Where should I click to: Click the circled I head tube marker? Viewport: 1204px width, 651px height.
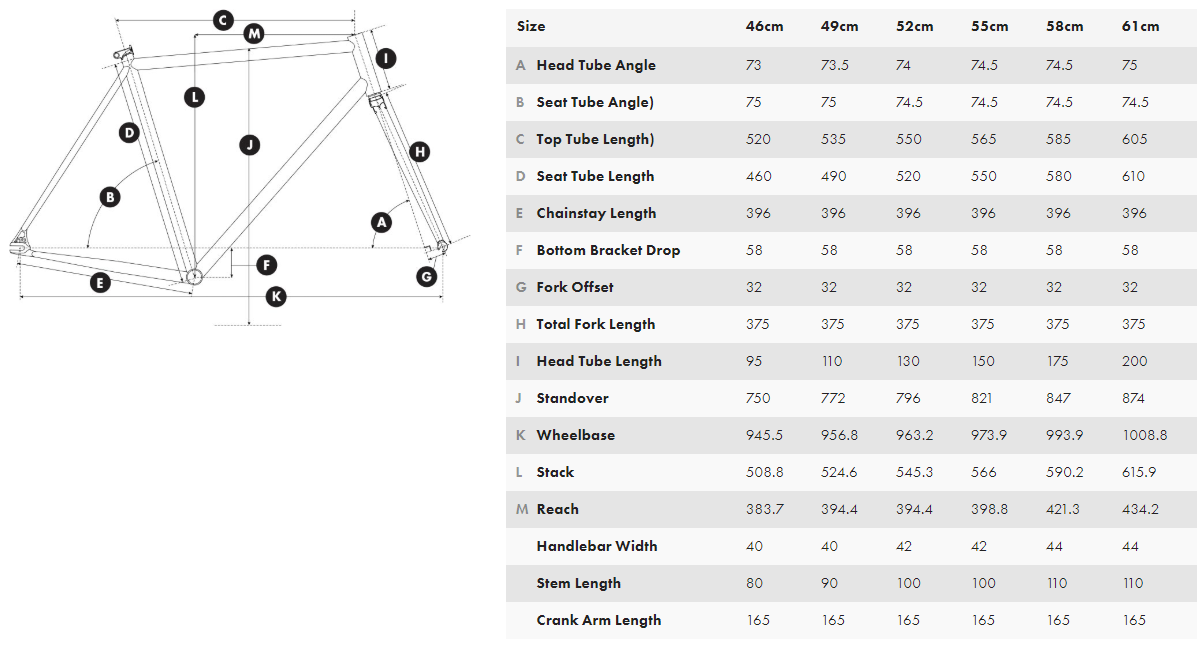click(x=386, y=58)
